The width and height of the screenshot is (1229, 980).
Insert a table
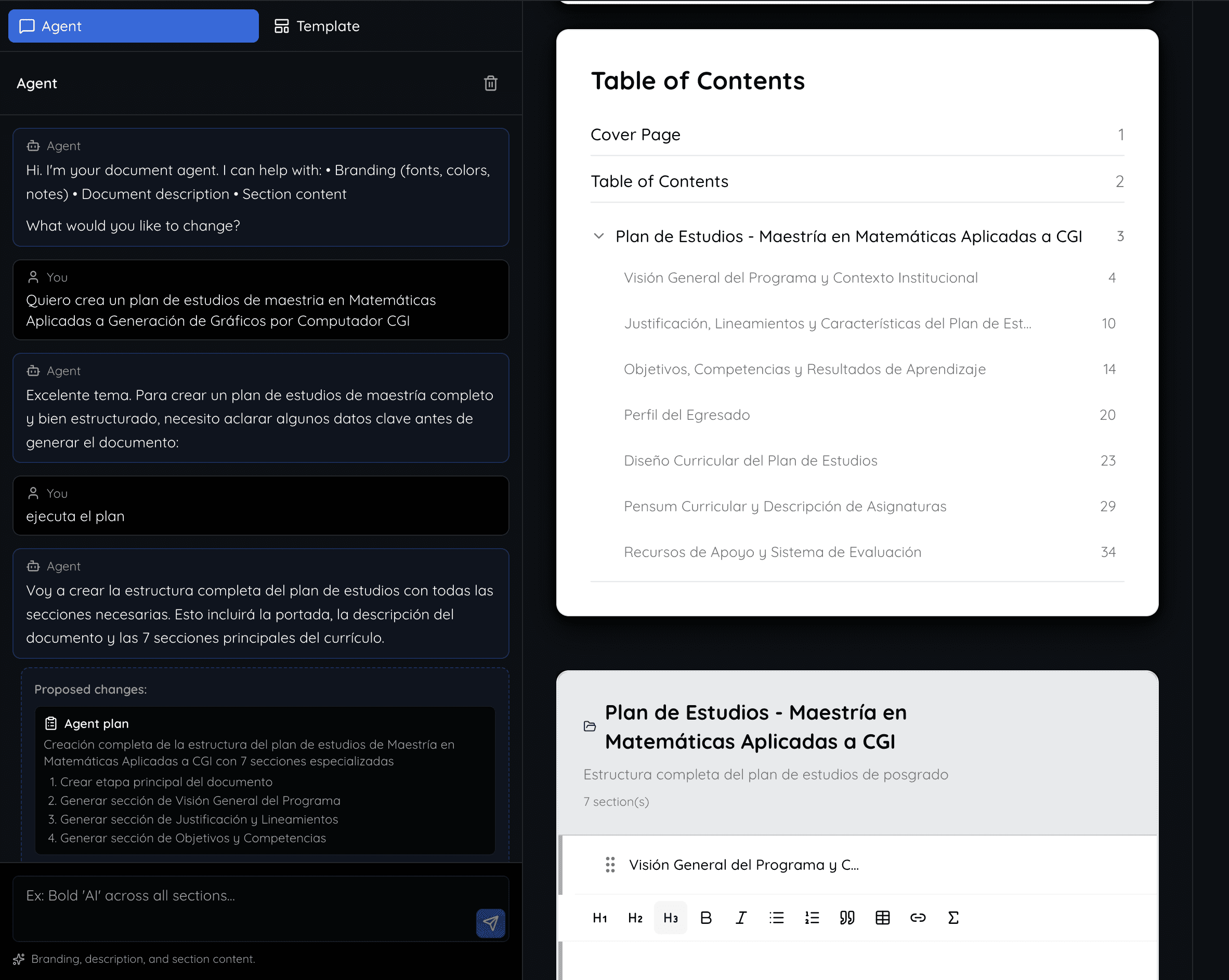click(882, 918)
